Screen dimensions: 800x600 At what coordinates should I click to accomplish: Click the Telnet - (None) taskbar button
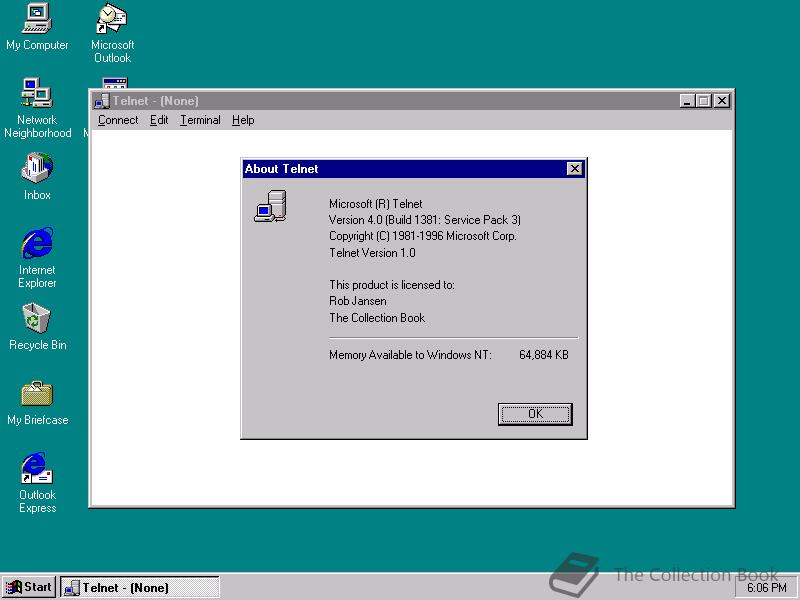pyautogui.click(x=140, y=587)
